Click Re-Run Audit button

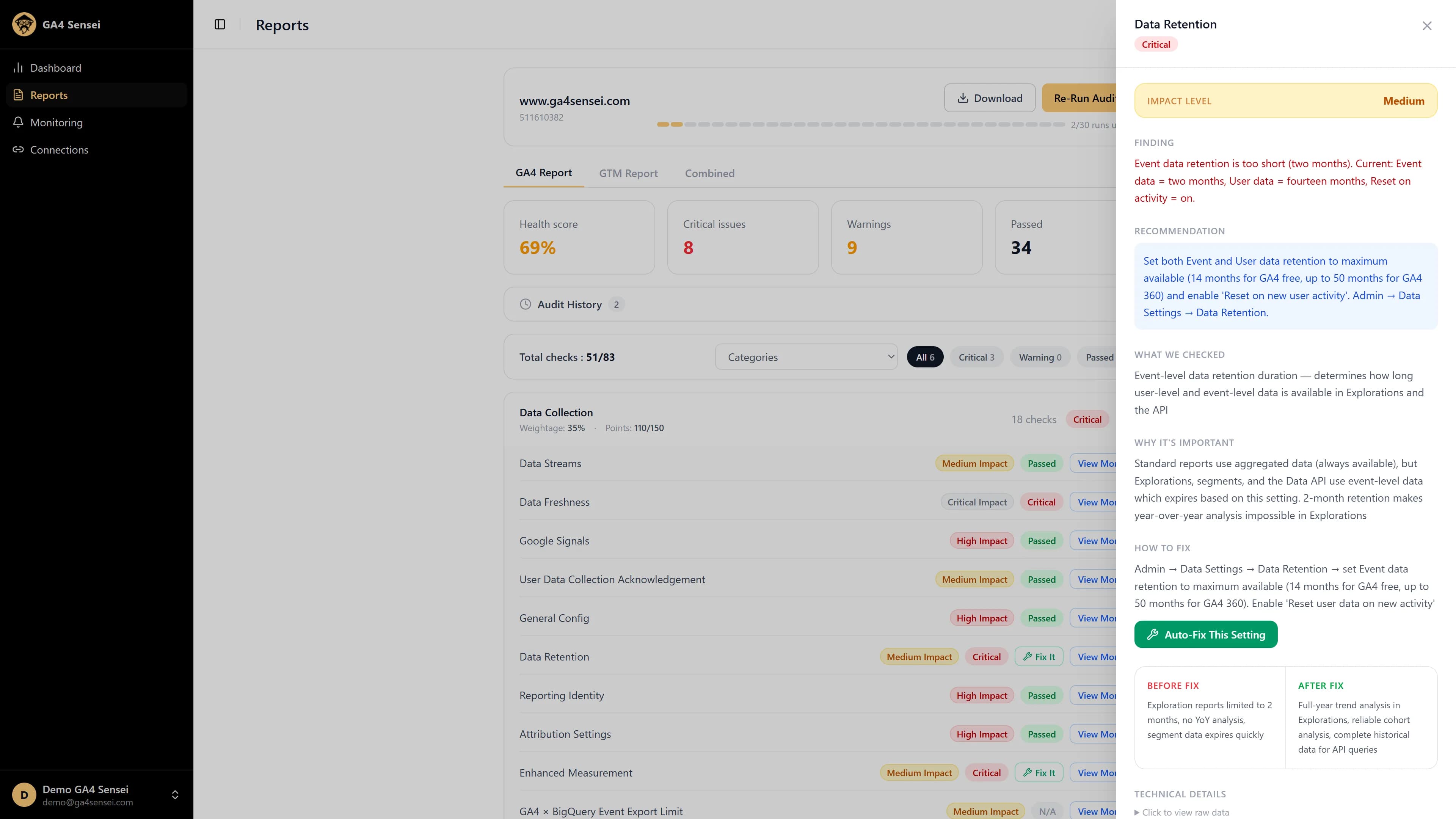pos(1079,98)
